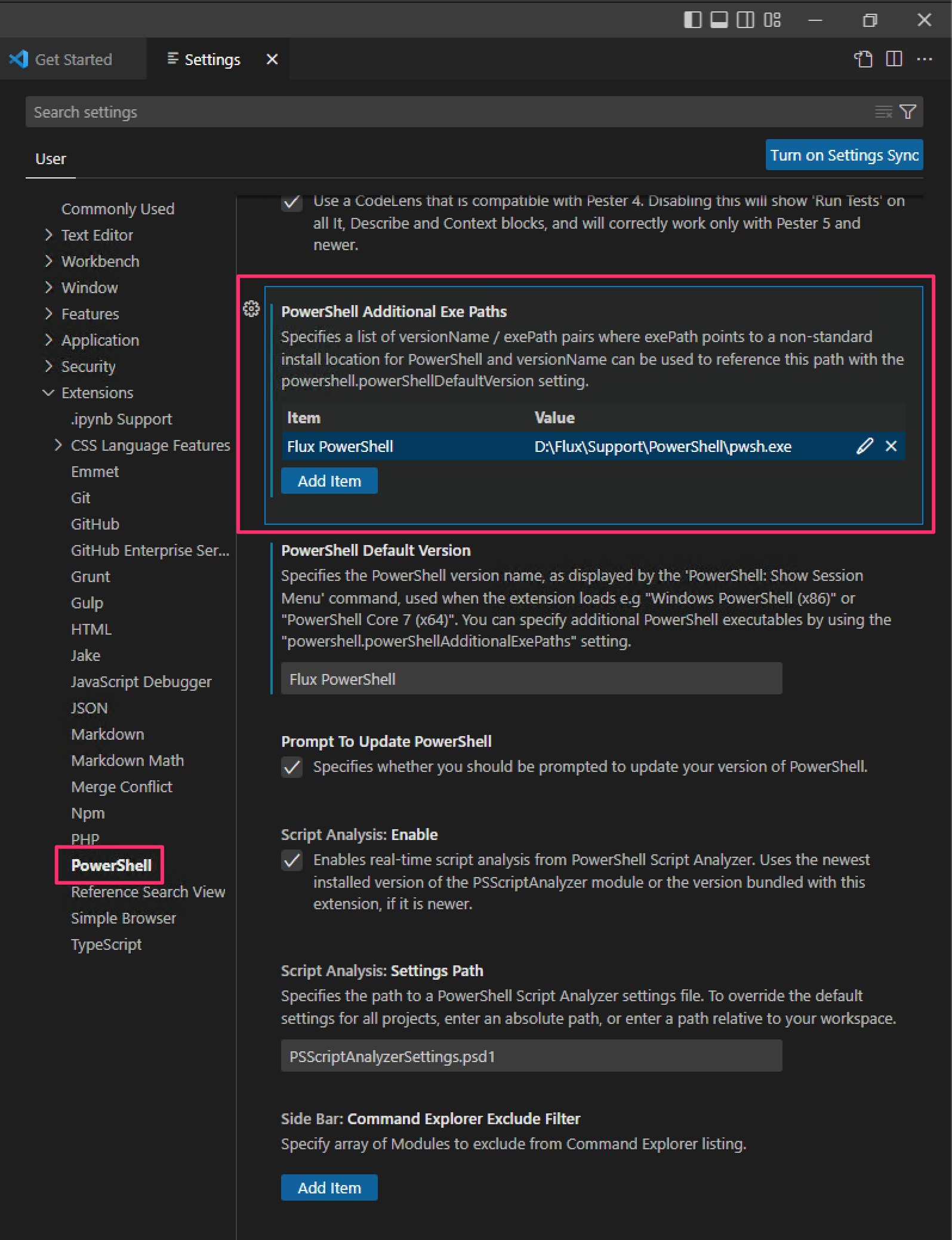Collapse the Extensions tree section
The width and height of the screenshot is (952, 1240).
49,393
